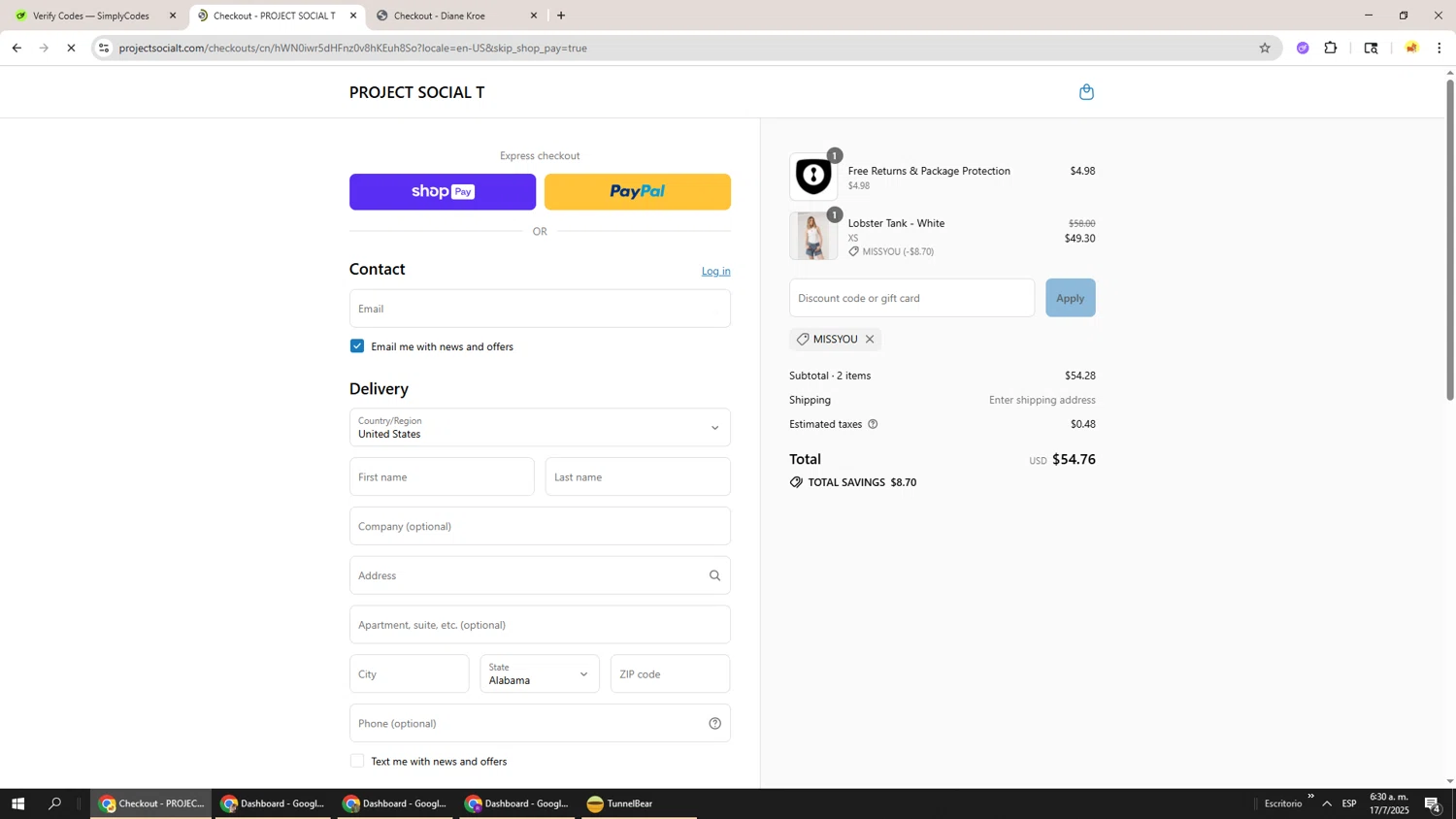
Task: Click Escritorio toolbar in taskbar
Action: pyautogui.click(x=1283, y=803)
